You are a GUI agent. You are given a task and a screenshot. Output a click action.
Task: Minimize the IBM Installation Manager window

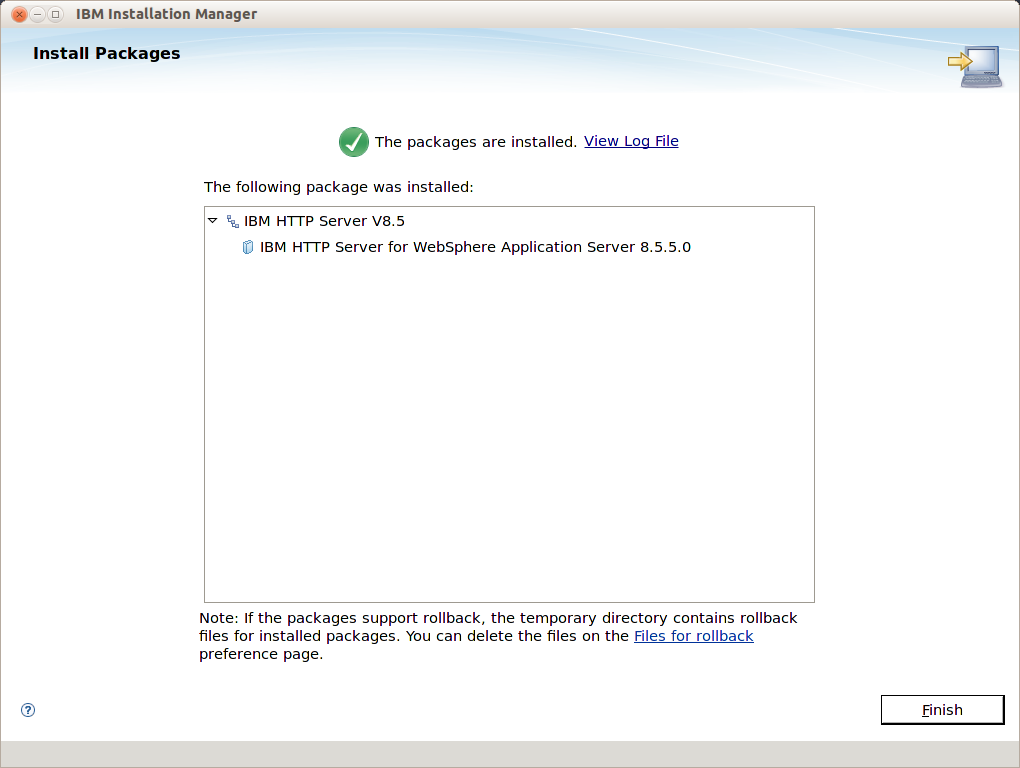(x=38, y=14)
